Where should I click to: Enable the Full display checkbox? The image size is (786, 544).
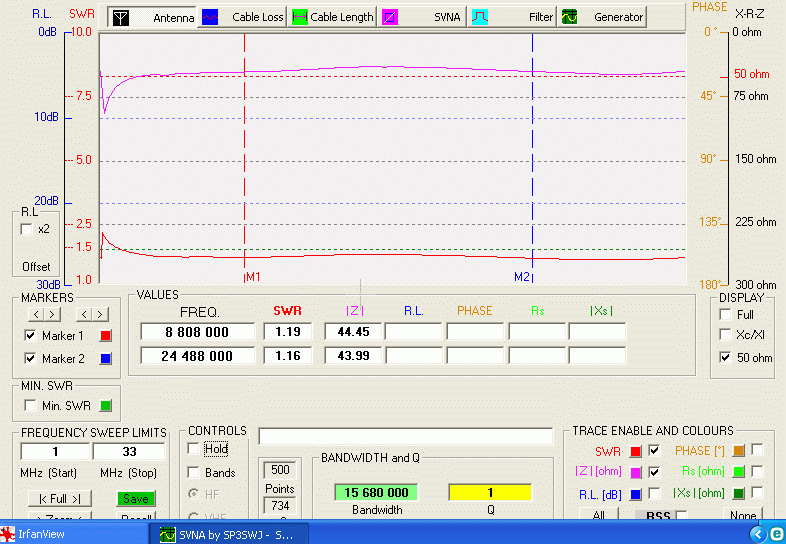tap(725, 315)
